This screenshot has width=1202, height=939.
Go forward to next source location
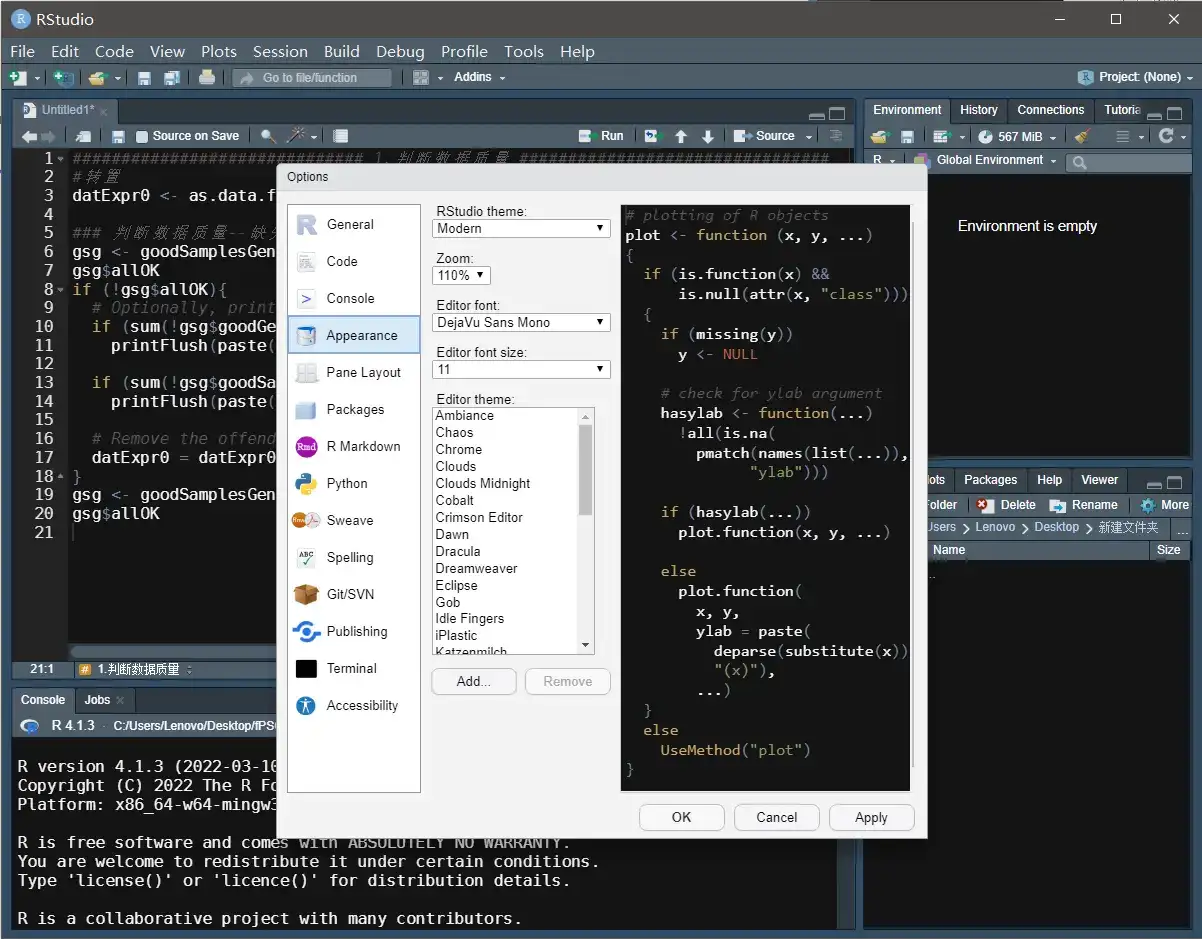(x=47, y=136)
